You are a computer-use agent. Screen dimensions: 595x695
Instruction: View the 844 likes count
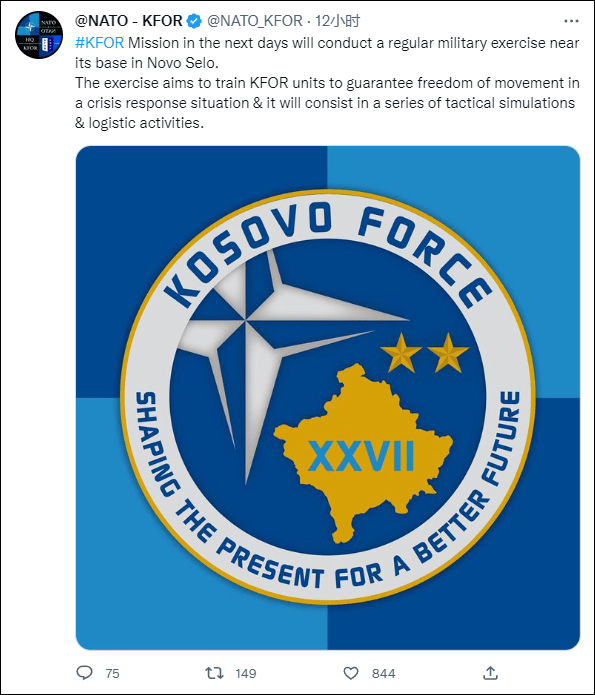coord(384,674)
